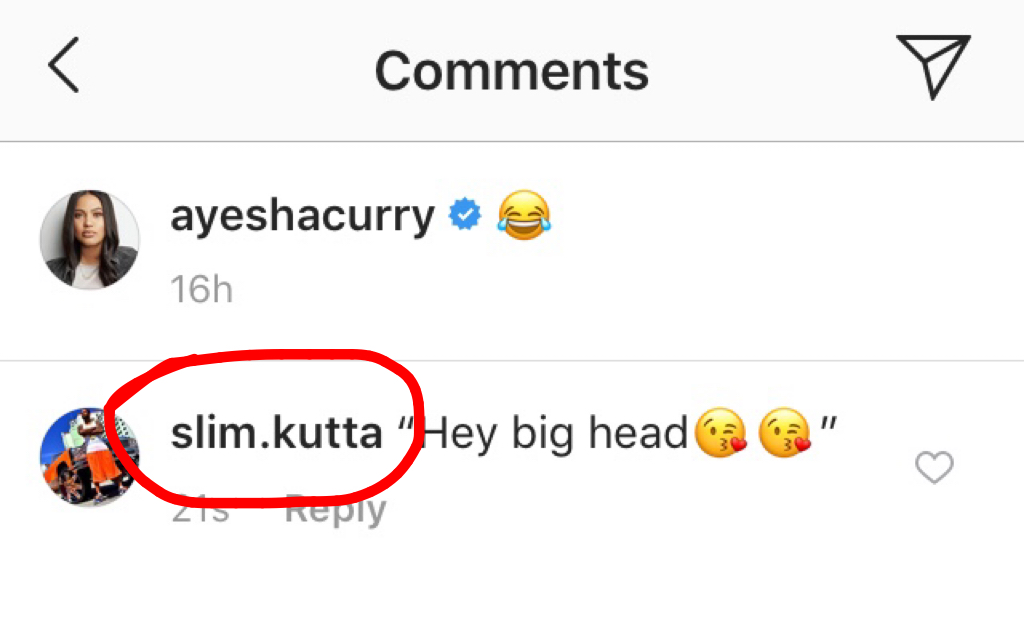Click the second kissing heart emoji
The image size is (1024, 619).
click(x=784, y=432)
